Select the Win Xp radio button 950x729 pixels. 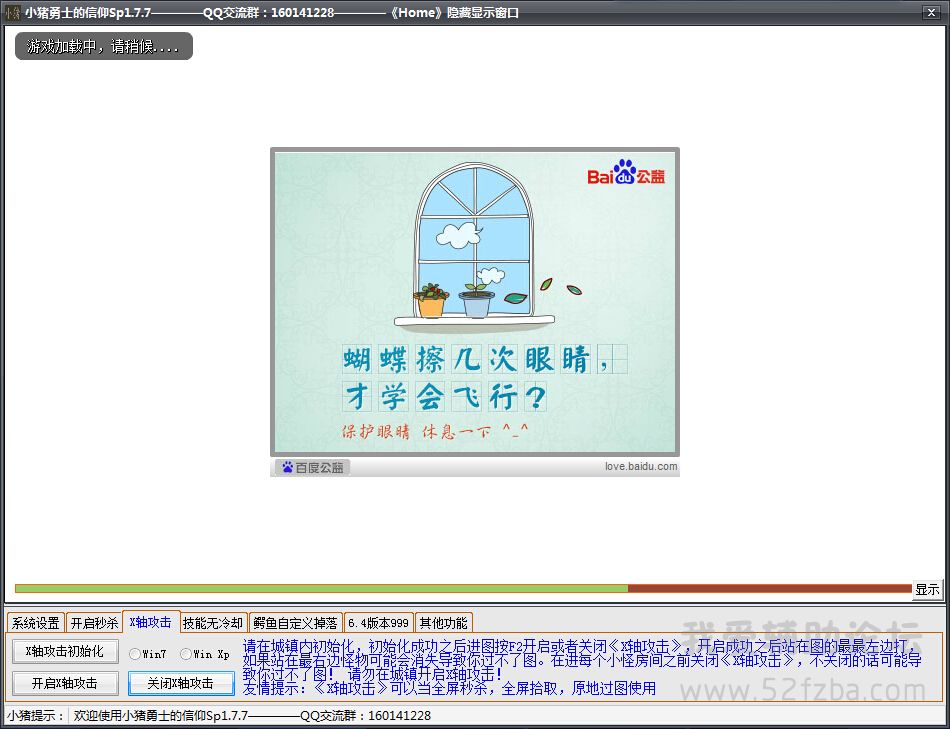185,654
